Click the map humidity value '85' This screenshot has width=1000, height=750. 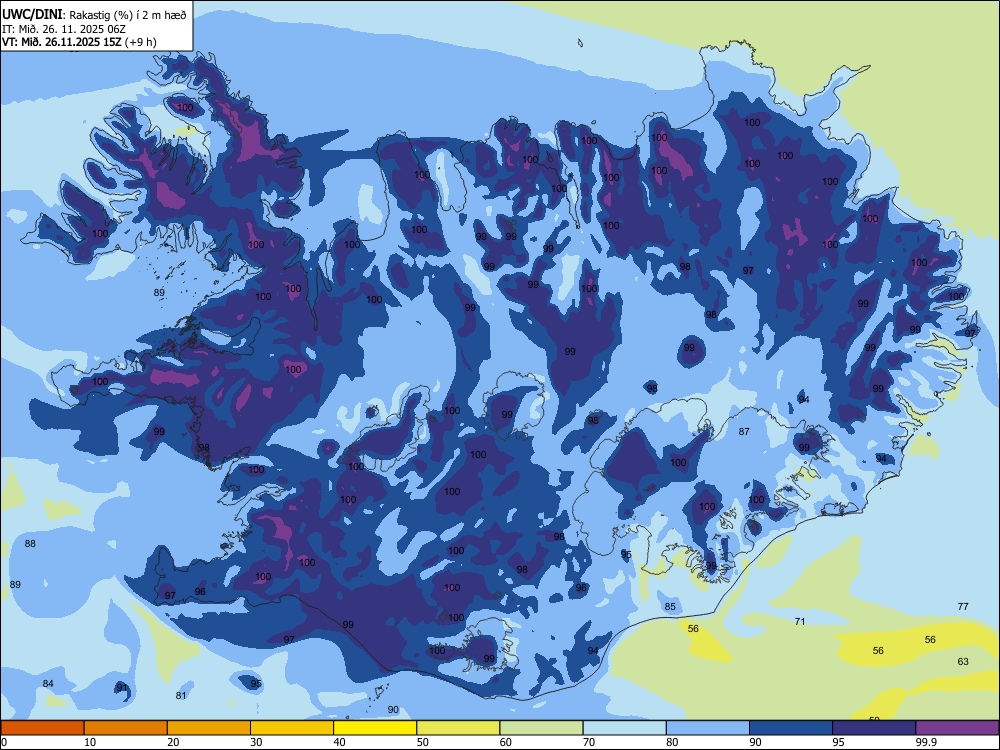point(670,607)
